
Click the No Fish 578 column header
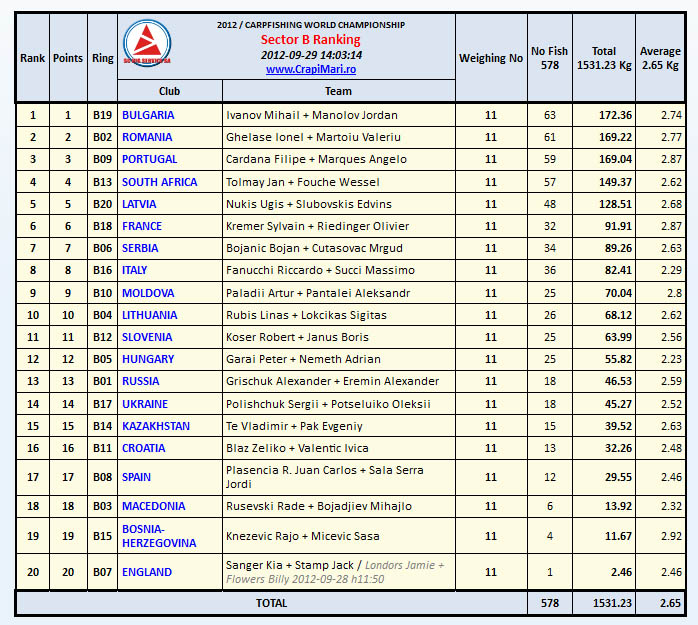(x=549, y=58)
